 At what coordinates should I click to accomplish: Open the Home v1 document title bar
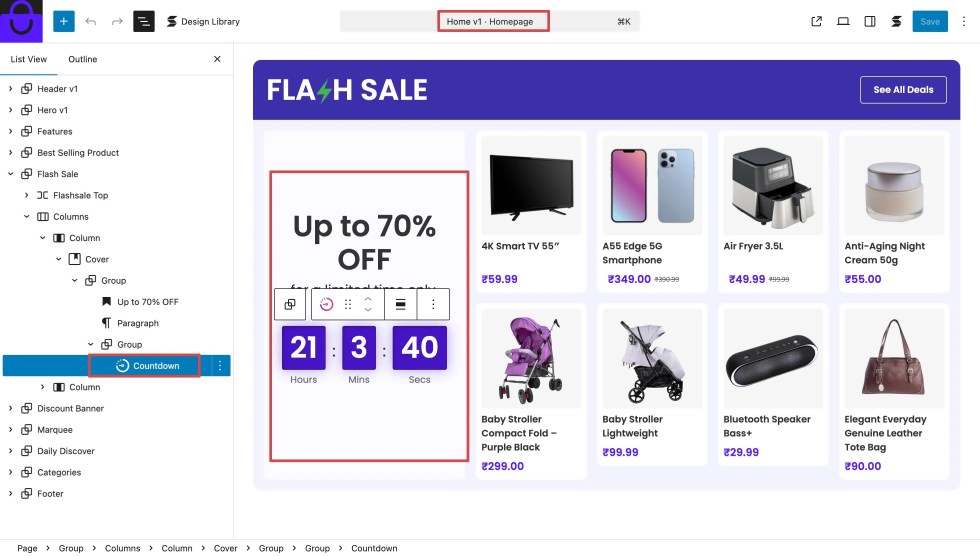pos(492,21)
